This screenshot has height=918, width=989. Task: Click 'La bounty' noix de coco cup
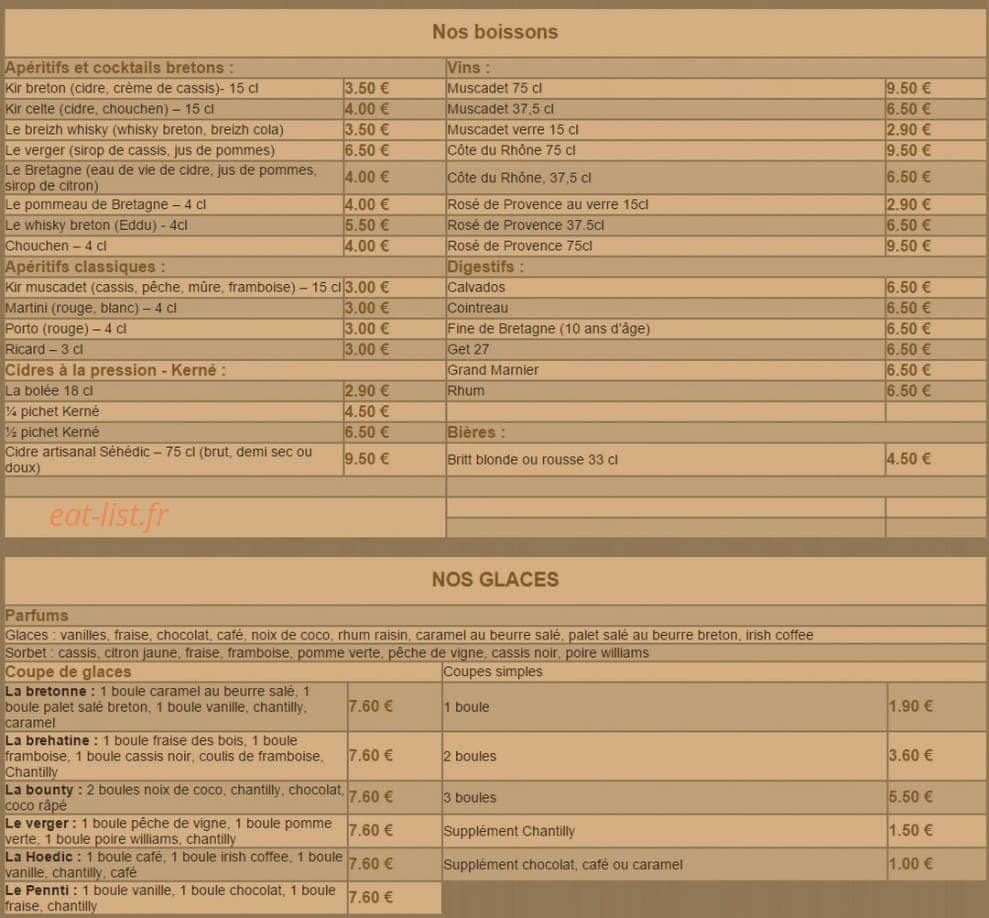[175, 798]
